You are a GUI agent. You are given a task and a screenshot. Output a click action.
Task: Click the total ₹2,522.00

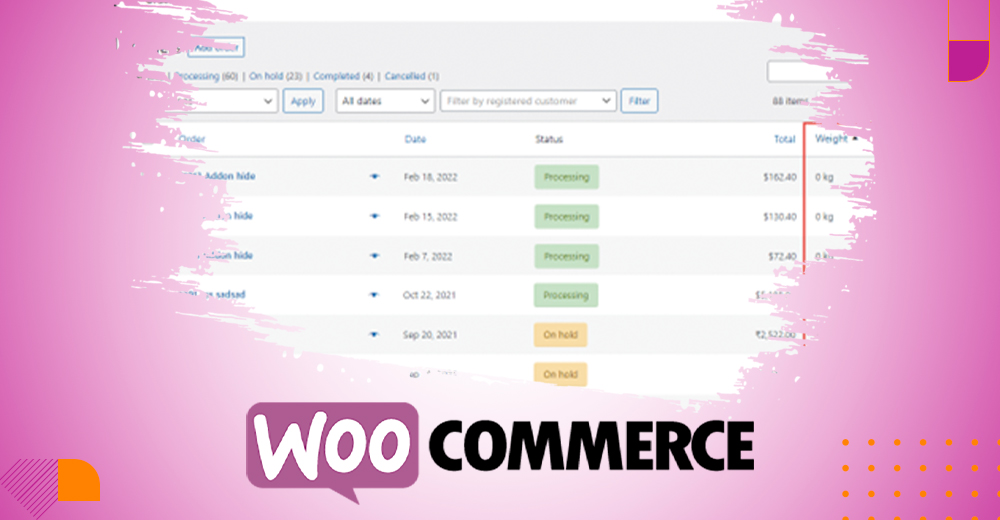coord(775,335)
